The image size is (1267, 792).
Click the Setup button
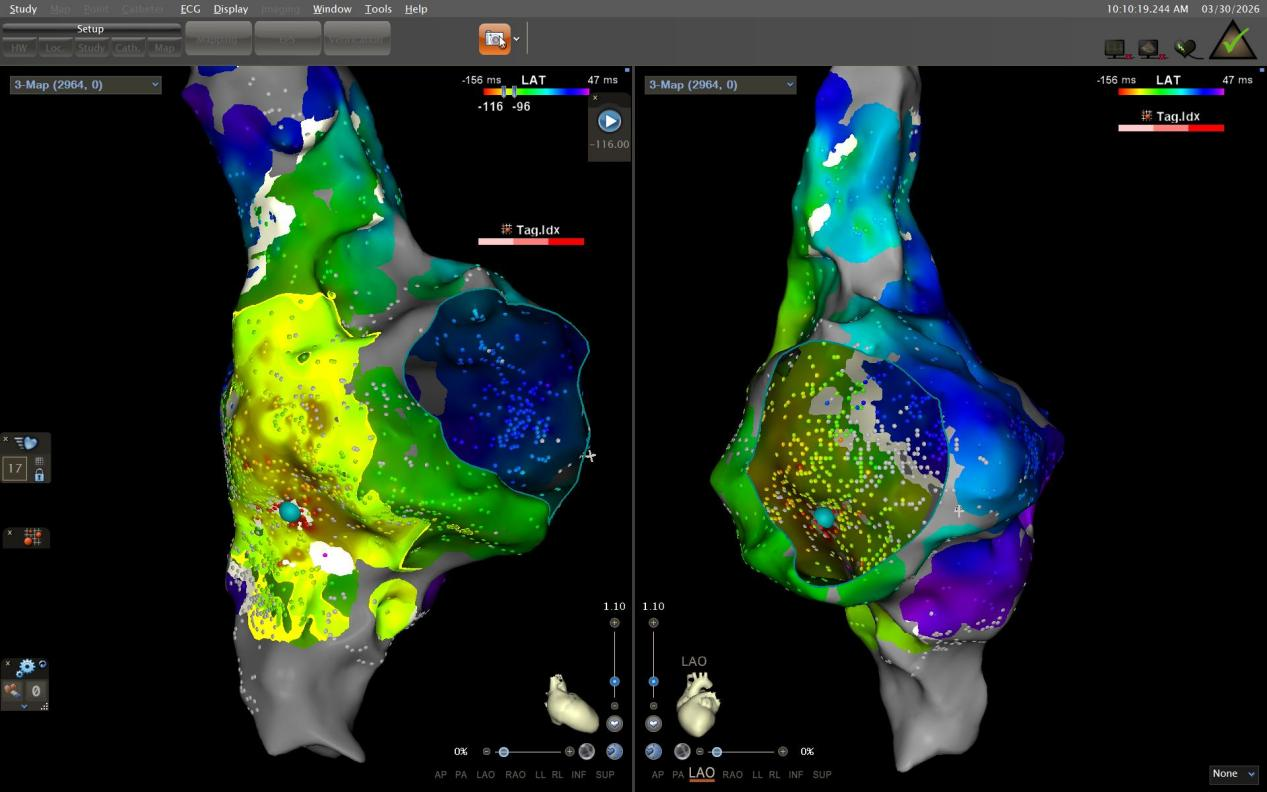tap(90, 29)
